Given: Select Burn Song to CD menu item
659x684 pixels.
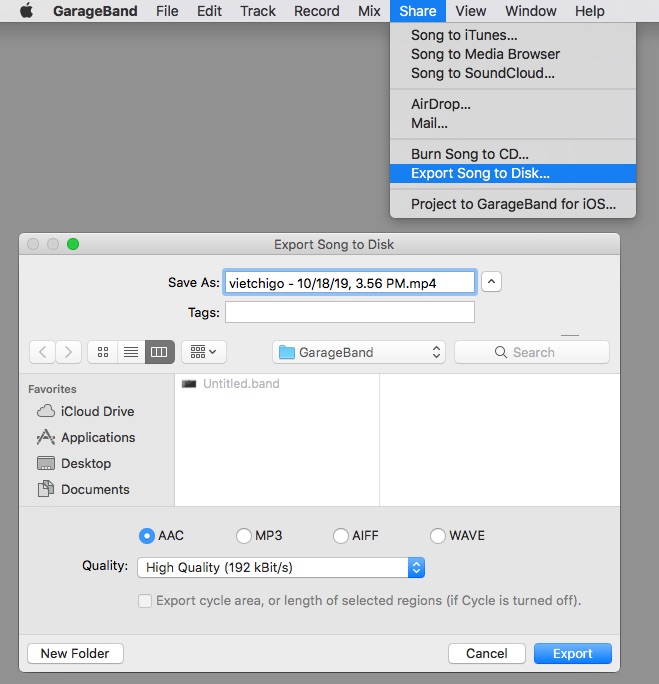Looking at the screenshot, I should tap(470, 154).
